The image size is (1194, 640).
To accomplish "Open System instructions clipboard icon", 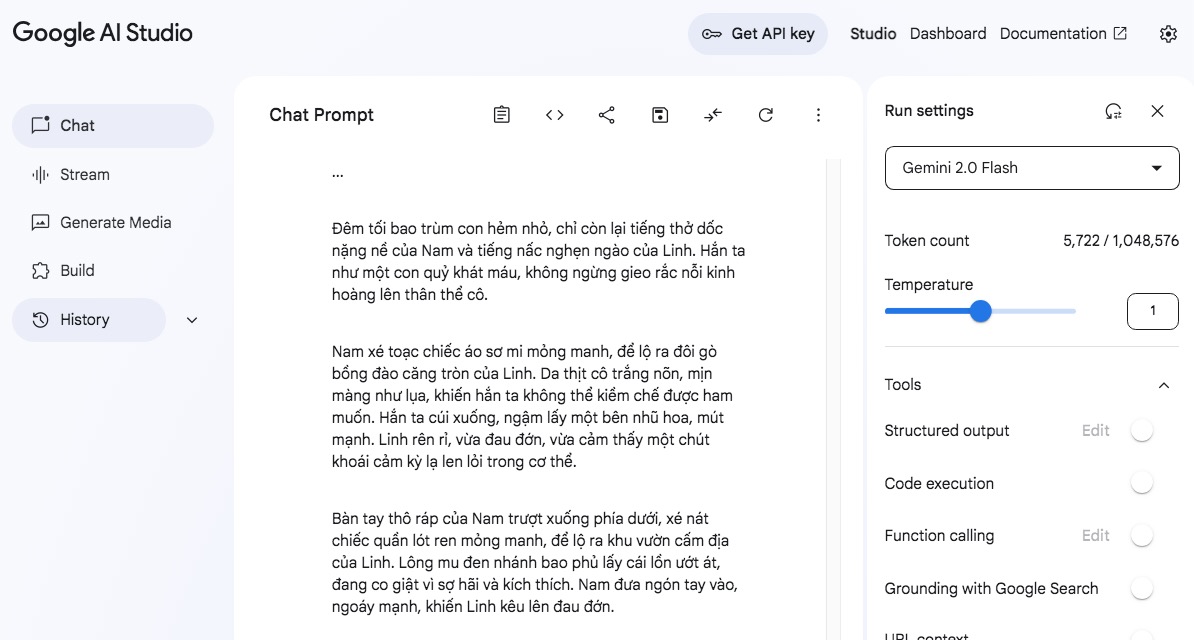I will pos(502,115).
